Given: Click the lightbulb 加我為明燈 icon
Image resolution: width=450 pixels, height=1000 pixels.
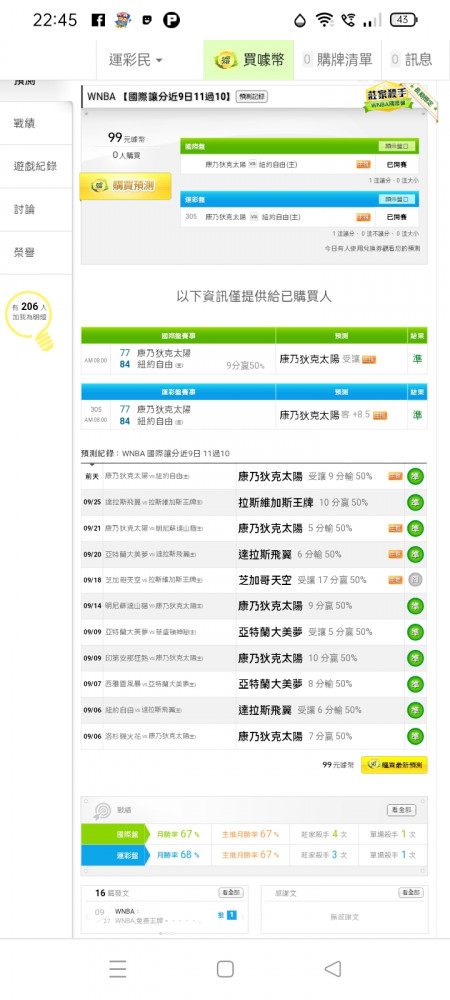Looking at the screenshot, I should (x=29, y=320).
